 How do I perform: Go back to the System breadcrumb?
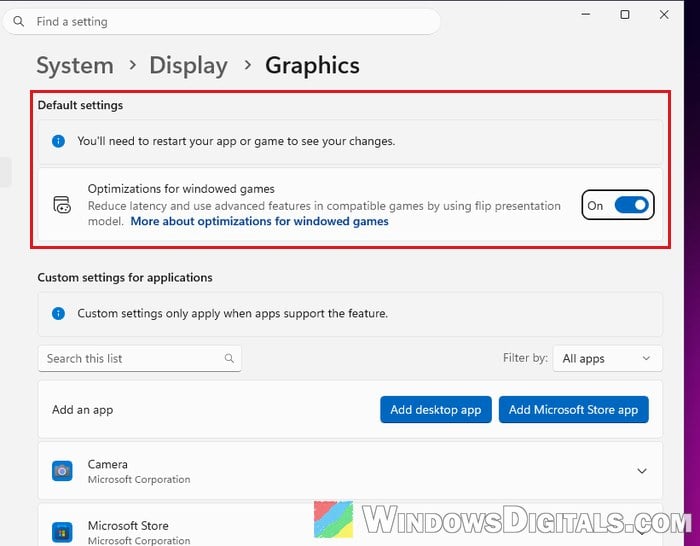coord(75,66)
